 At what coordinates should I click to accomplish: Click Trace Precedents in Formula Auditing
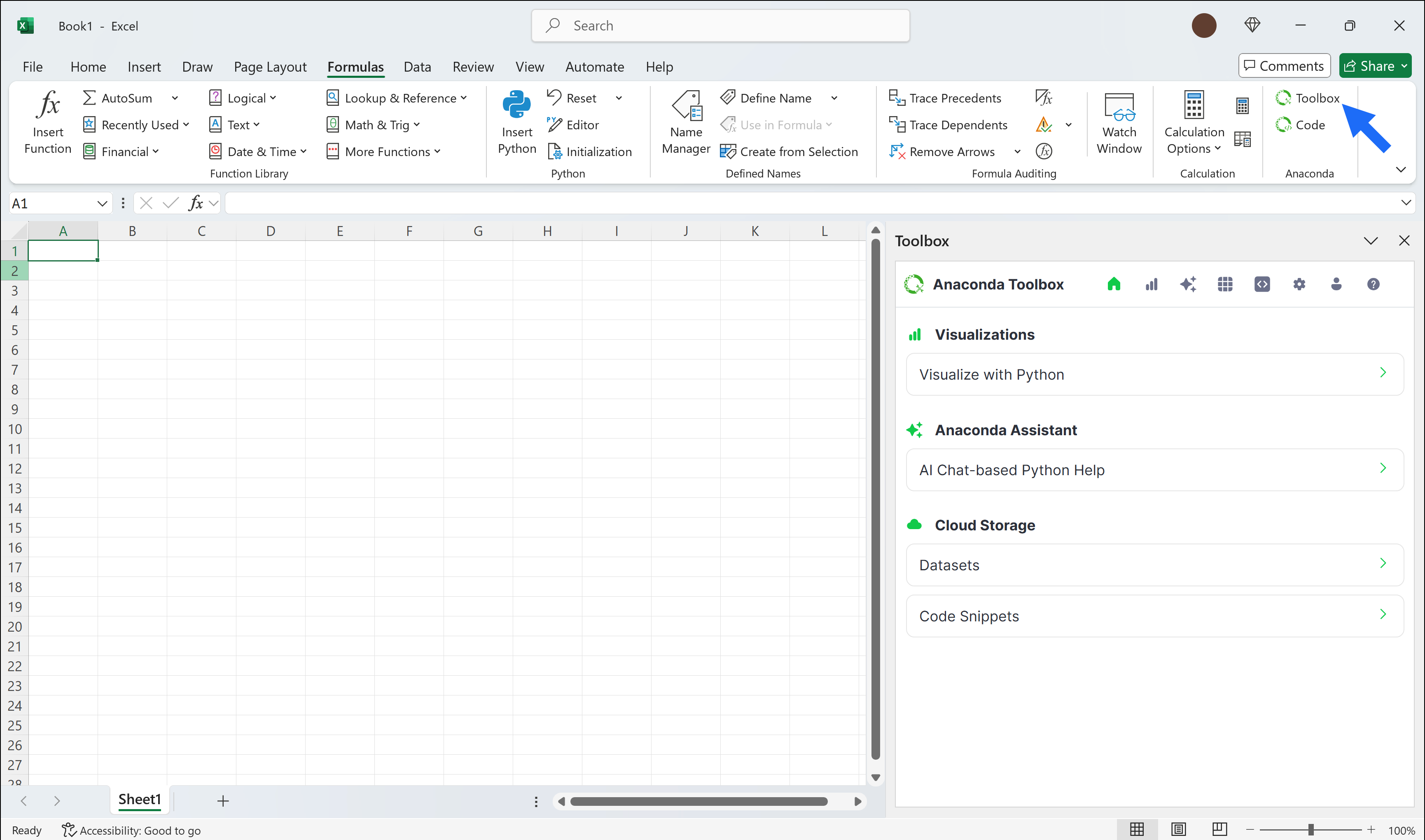[x=945, y=97]
